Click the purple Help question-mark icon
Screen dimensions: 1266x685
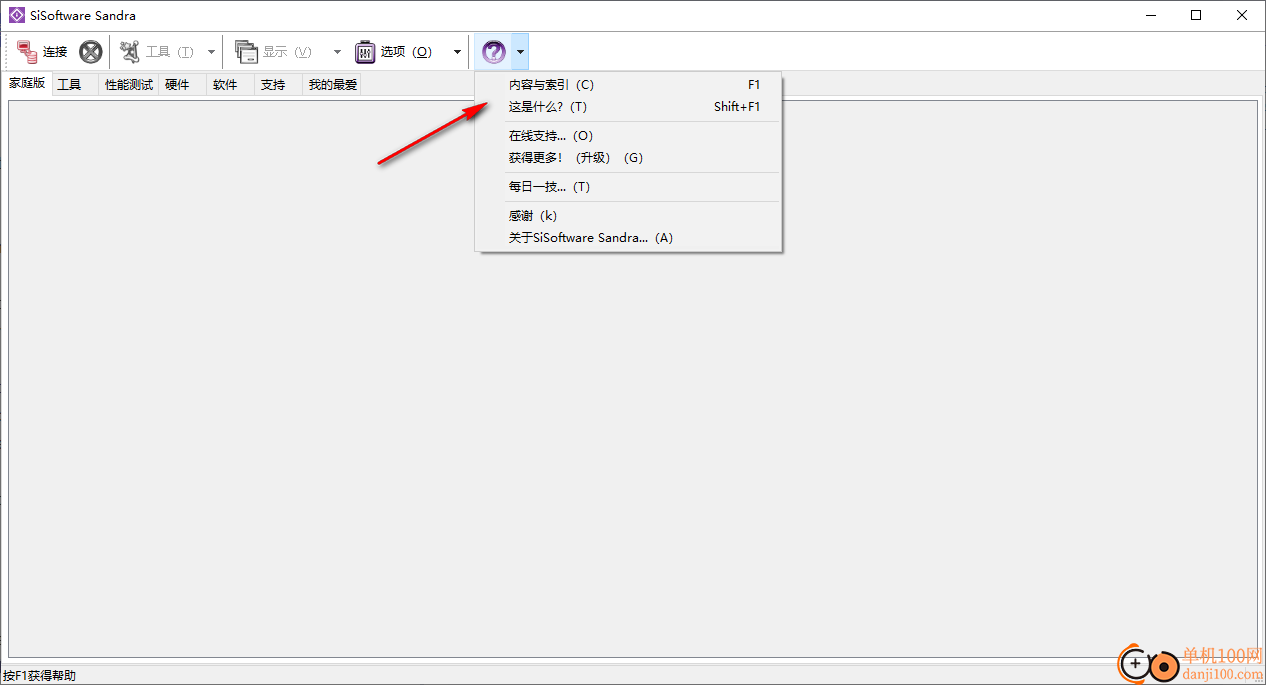[x=494, y=52]
